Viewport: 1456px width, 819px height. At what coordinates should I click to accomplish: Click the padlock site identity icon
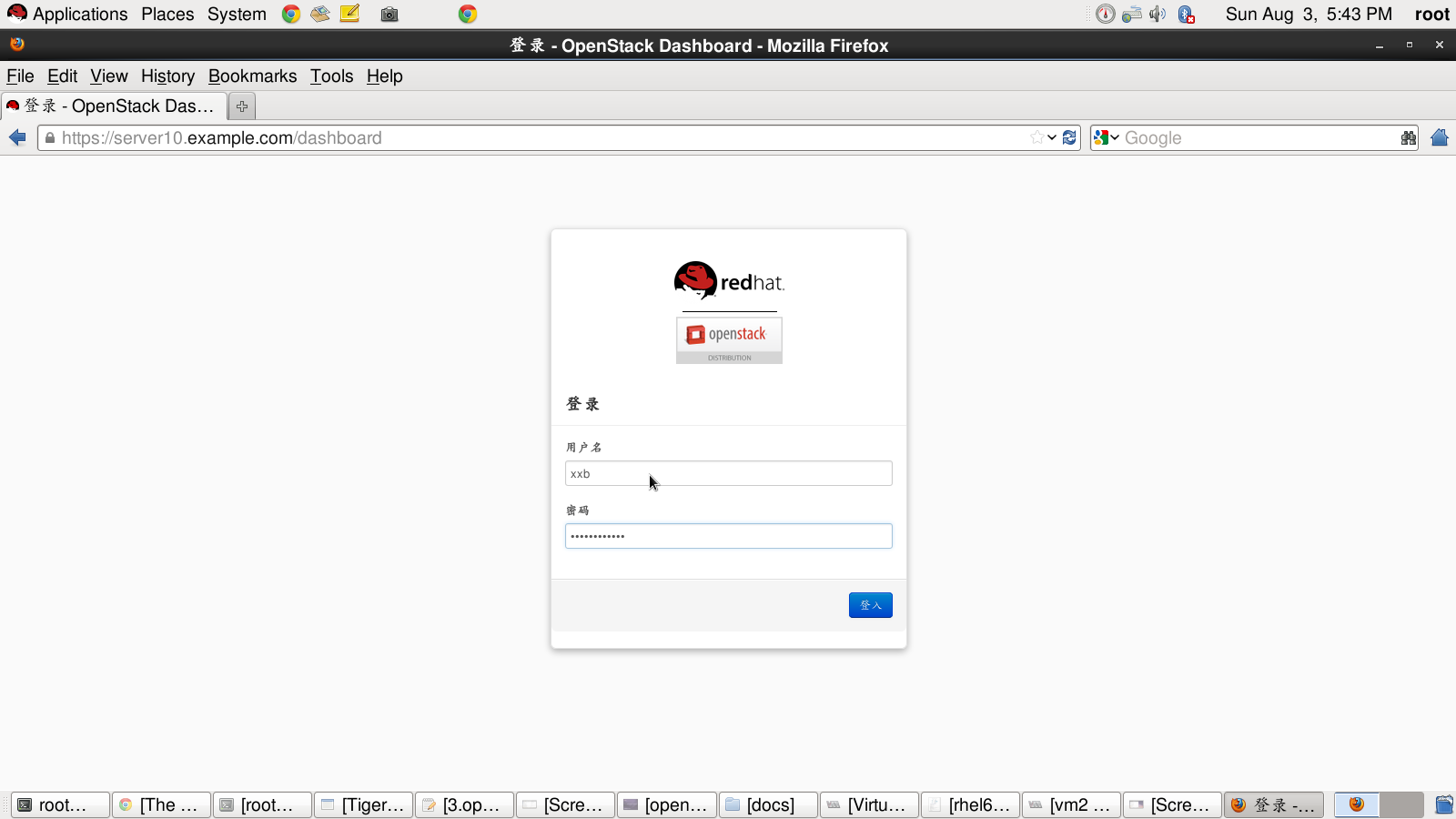point(50,137)
